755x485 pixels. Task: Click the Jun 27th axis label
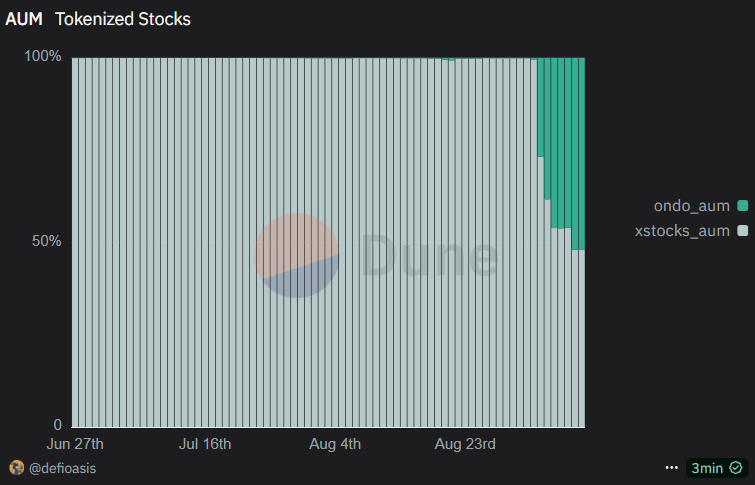[x=75, y=444]
